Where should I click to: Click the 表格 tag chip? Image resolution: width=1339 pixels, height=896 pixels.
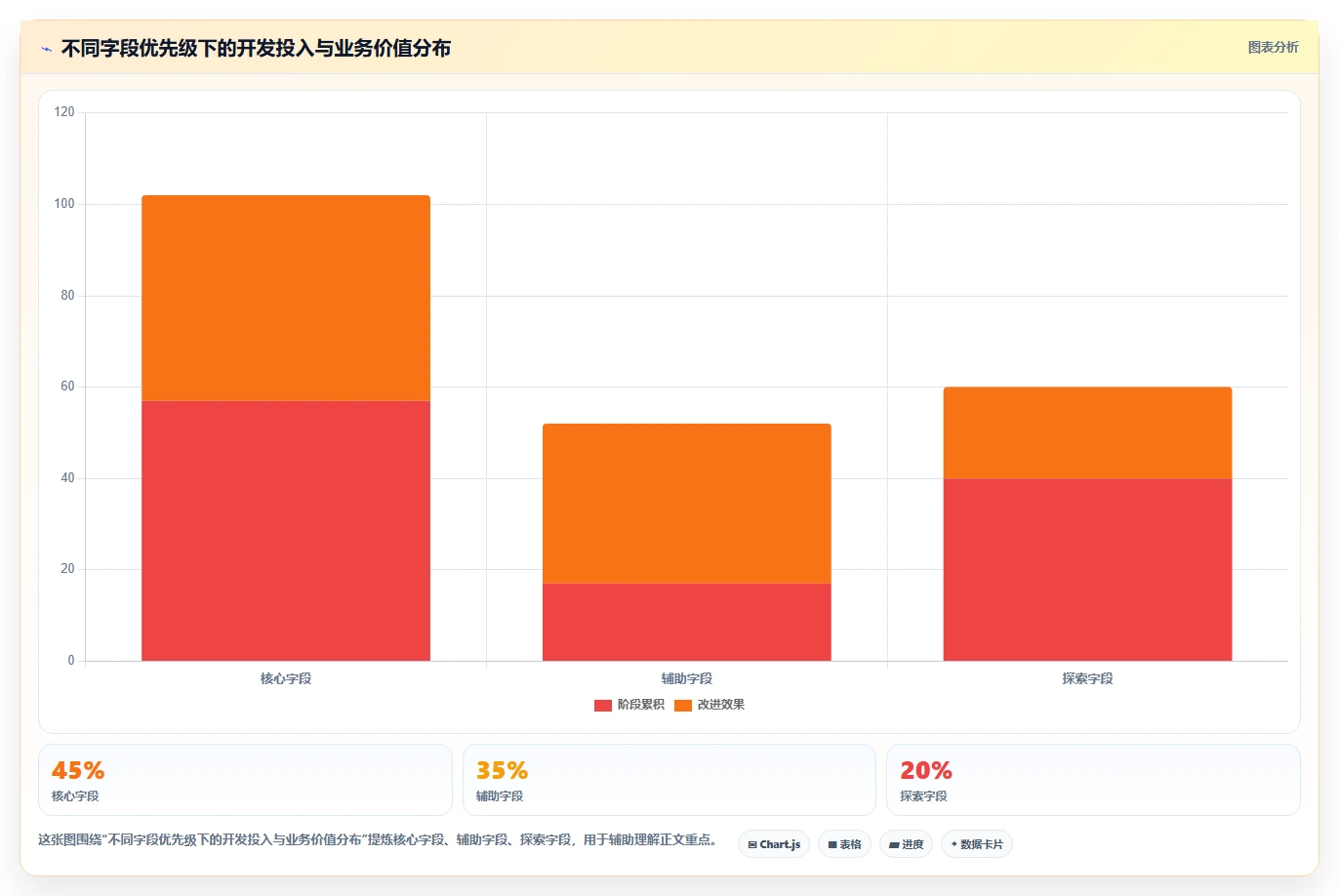(844, 844)
